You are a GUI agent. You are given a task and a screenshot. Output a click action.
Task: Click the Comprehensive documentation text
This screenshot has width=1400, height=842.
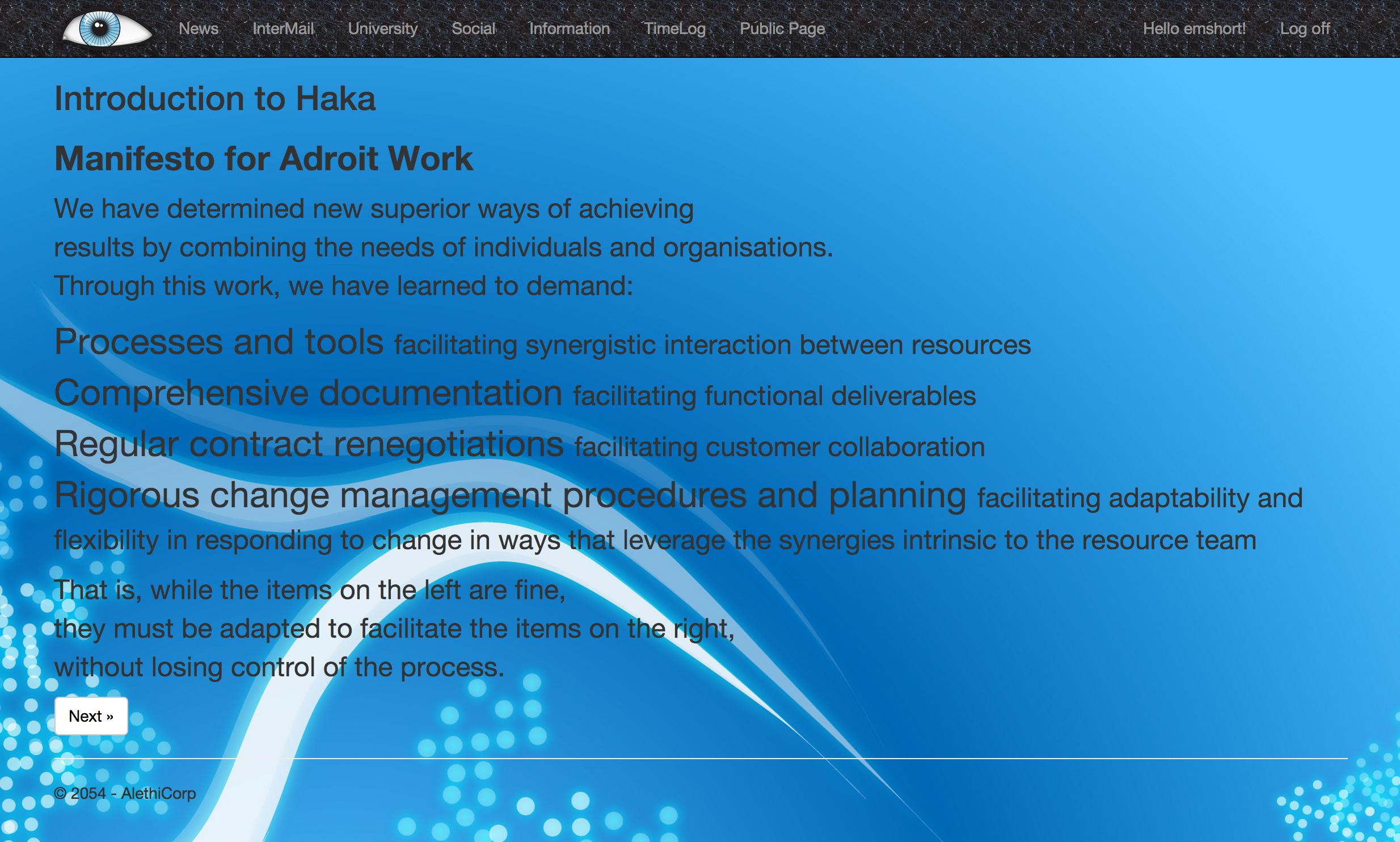click(308, 393)
